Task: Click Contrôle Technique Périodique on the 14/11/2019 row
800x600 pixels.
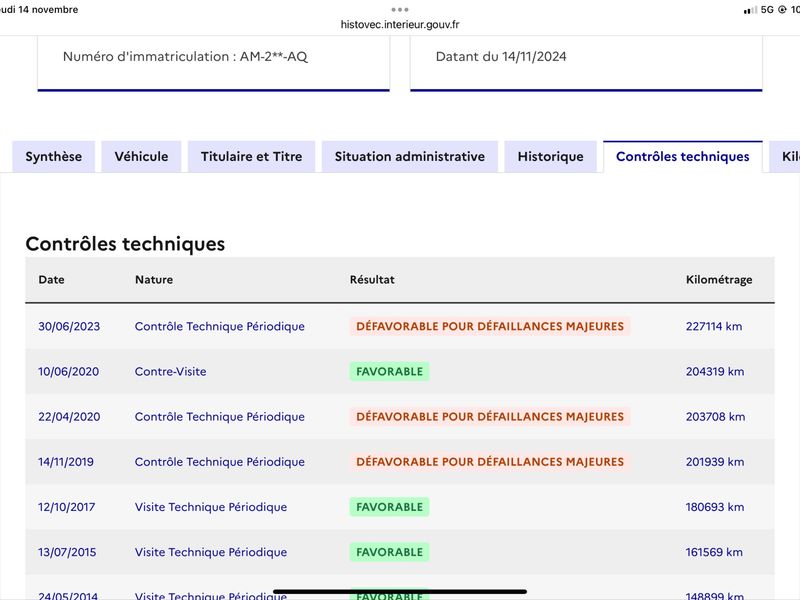Action: [220, 462]
